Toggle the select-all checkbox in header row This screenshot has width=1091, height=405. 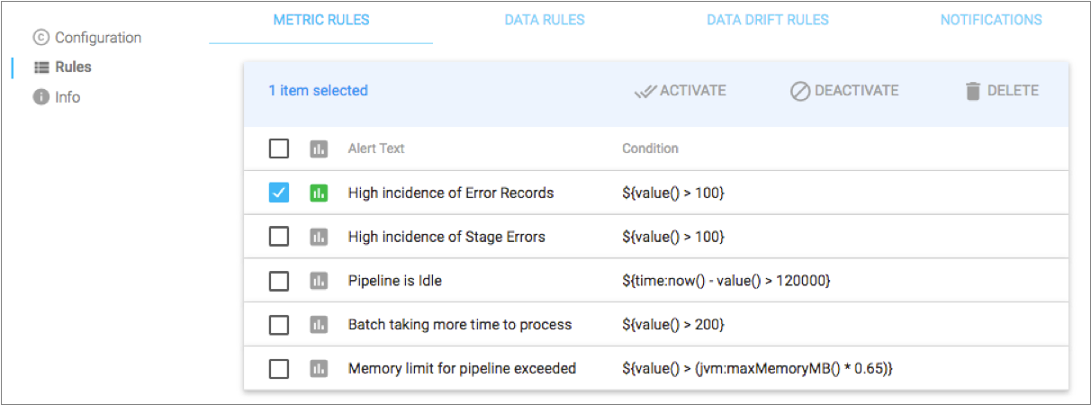coord(279,149)
